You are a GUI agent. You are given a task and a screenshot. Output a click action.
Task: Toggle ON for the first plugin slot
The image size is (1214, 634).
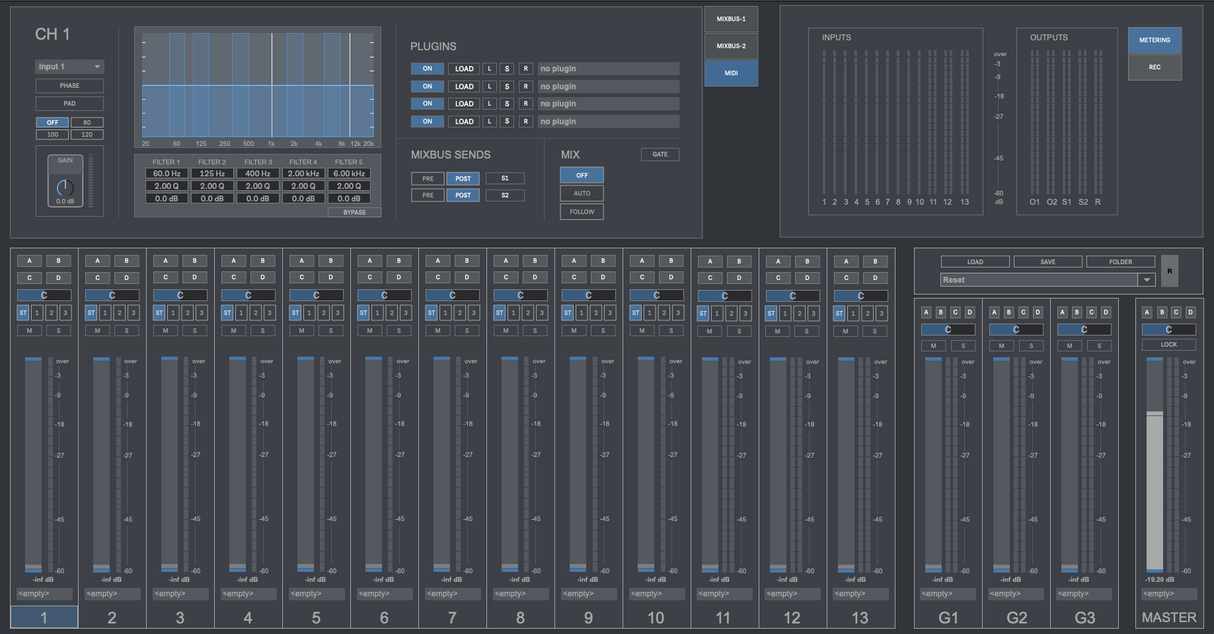click(426, 69)
